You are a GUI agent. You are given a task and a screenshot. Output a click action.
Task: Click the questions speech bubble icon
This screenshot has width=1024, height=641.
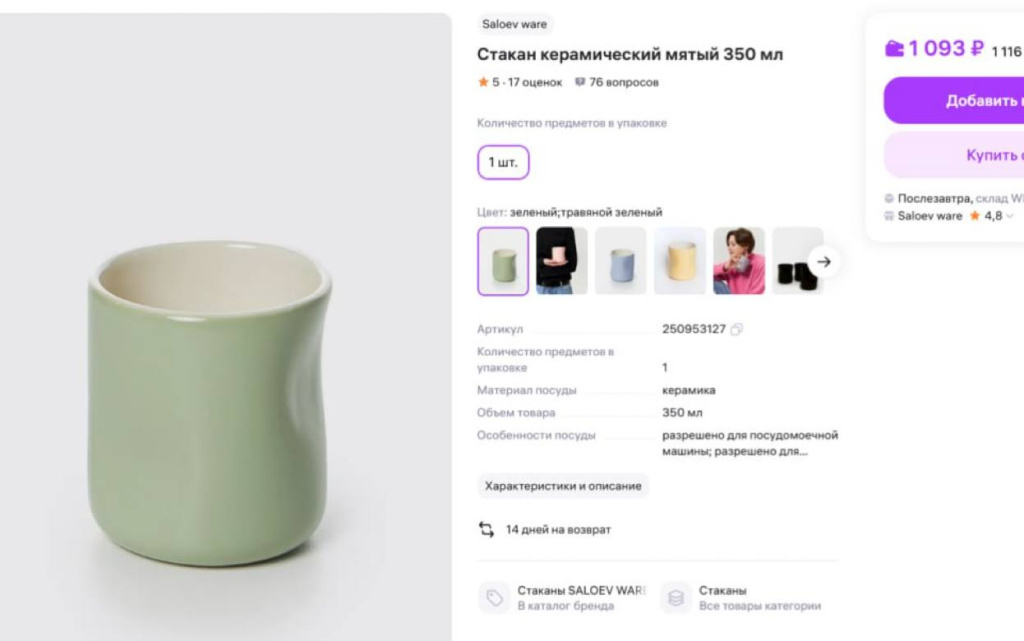(579, 82)
